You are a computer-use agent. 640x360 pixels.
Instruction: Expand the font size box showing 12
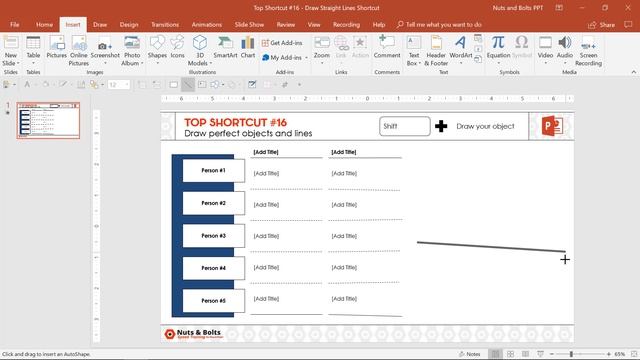pos(127,84)
